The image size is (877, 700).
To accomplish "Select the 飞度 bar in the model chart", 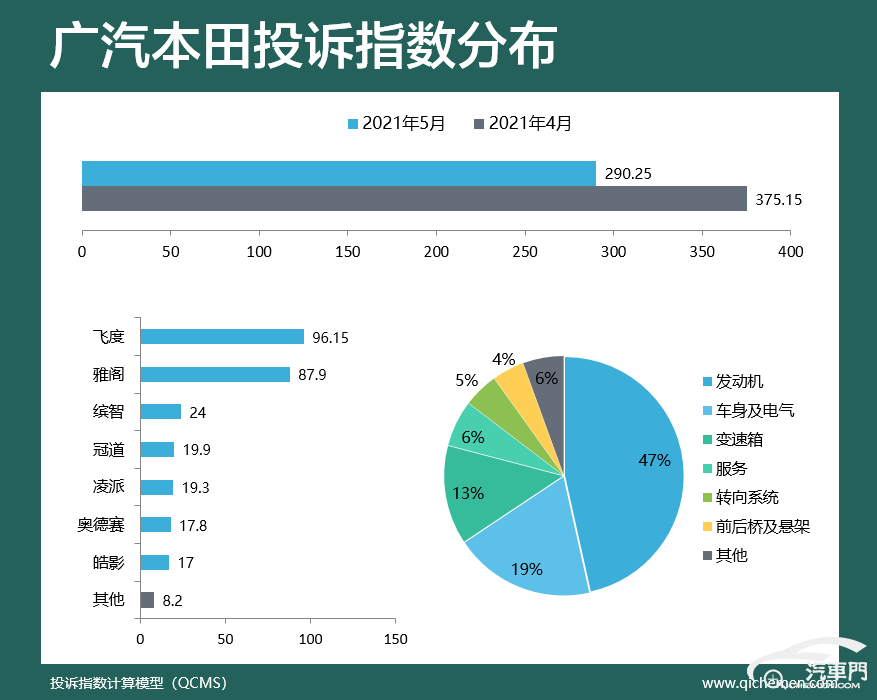I will tap(223, 337).
